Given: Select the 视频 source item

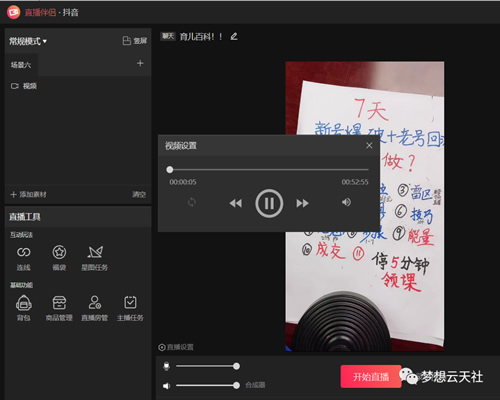Looking at the screenshot, I should click(24, 86).
